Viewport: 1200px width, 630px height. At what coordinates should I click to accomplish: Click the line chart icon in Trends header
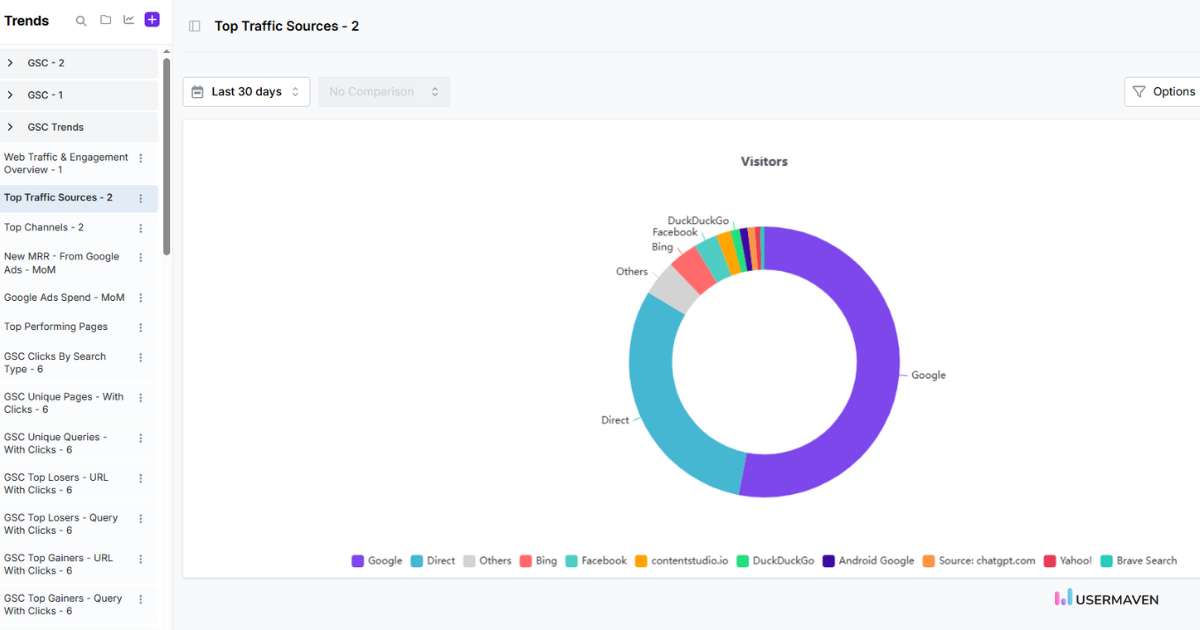(x=129, y=20)
